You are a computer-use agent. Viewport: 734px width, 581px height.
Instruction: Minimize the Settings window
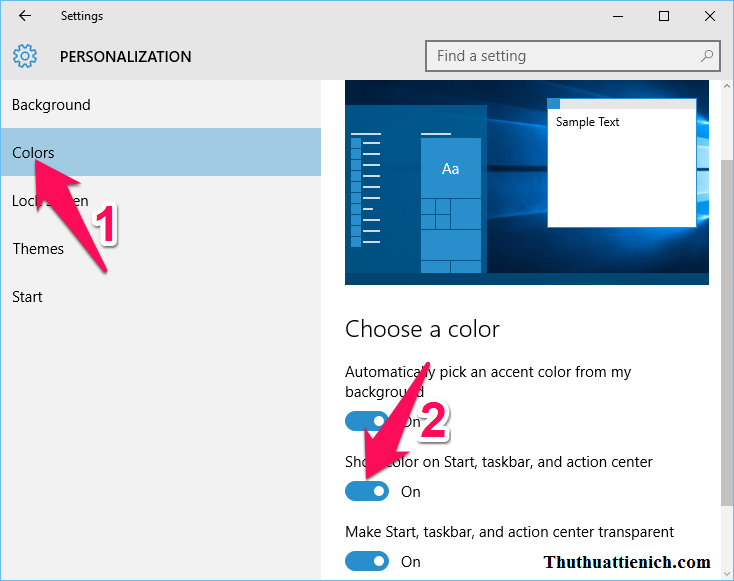click(618, 16)
